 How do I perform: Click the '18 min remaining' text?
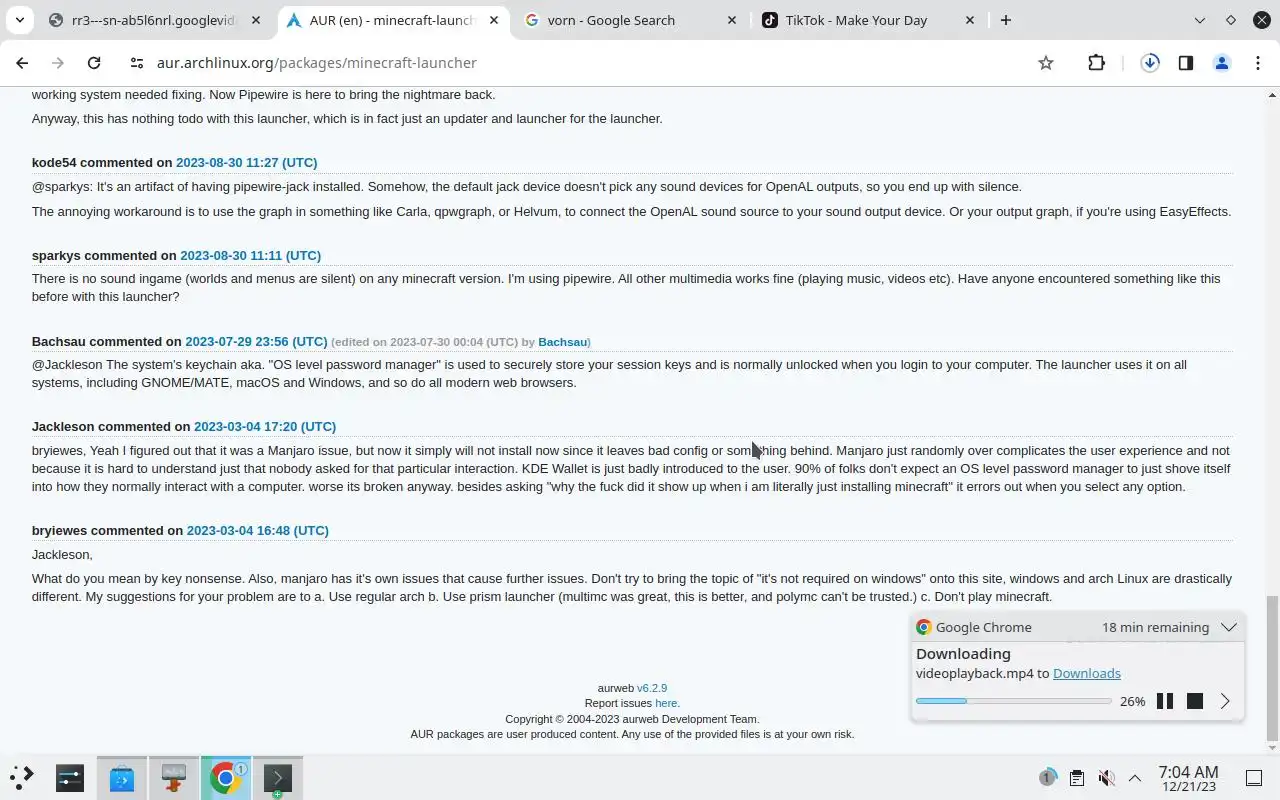pos(1155,627)
